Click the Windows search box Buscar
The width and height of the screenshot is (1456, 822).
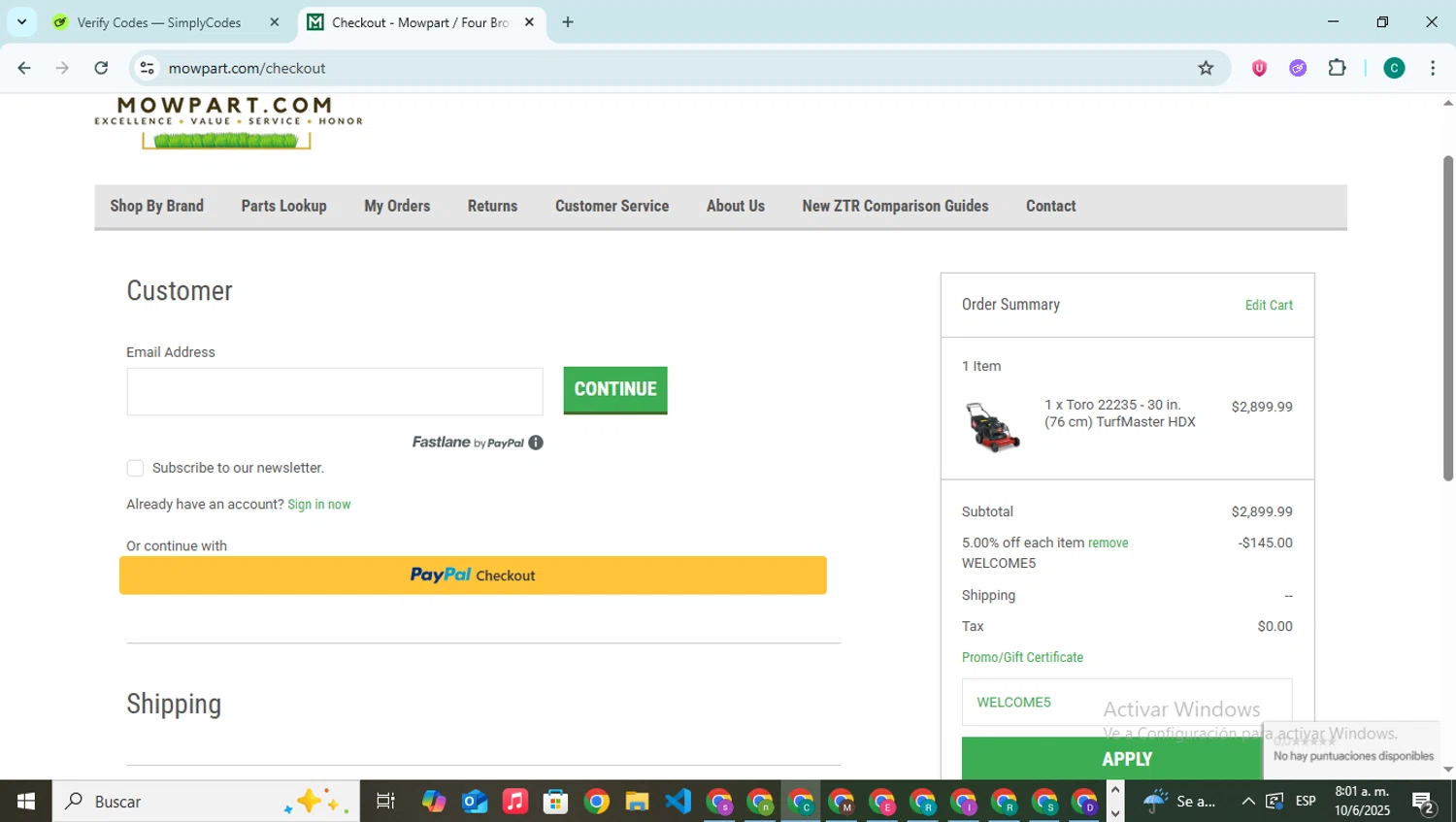point(206,802)
